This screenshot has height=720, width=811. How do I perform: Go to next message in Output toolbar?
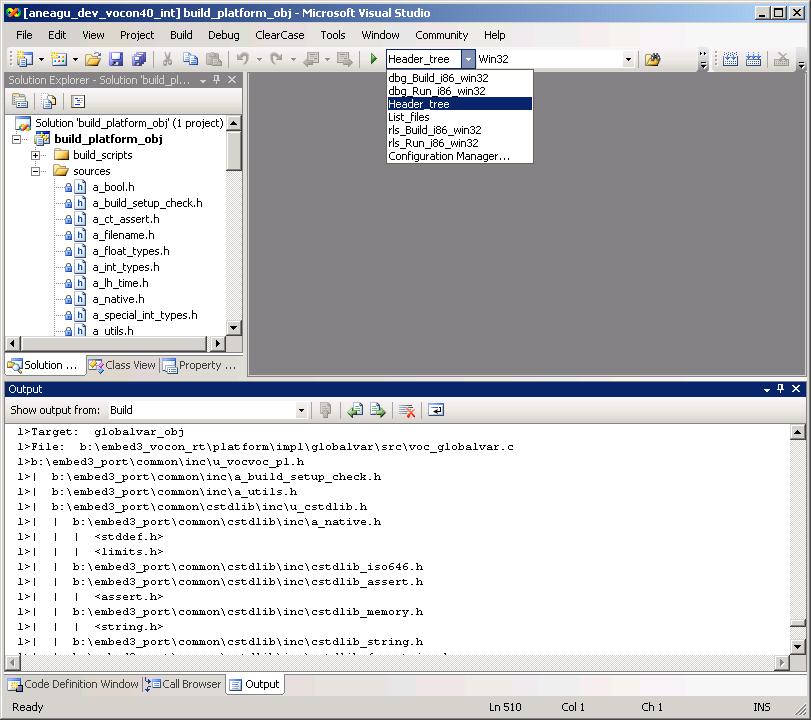pyautogui.click(x=378, y=410)
